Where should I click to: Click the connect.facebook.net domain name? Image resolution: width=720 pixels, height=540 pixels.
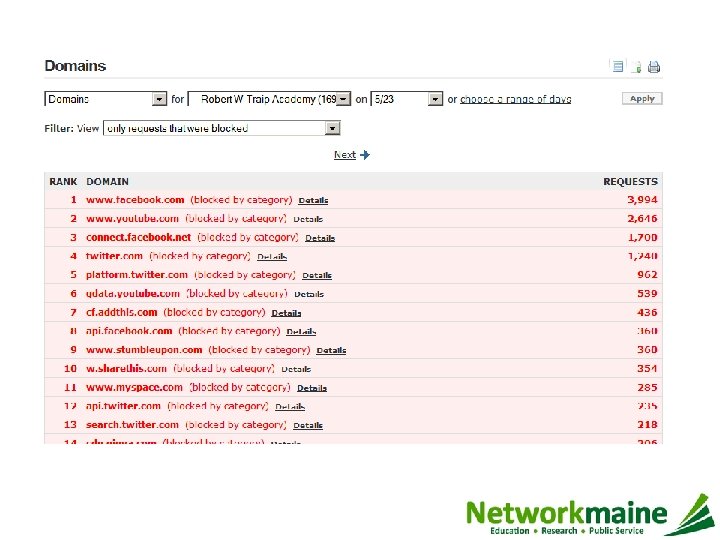[x=138, y=237]
